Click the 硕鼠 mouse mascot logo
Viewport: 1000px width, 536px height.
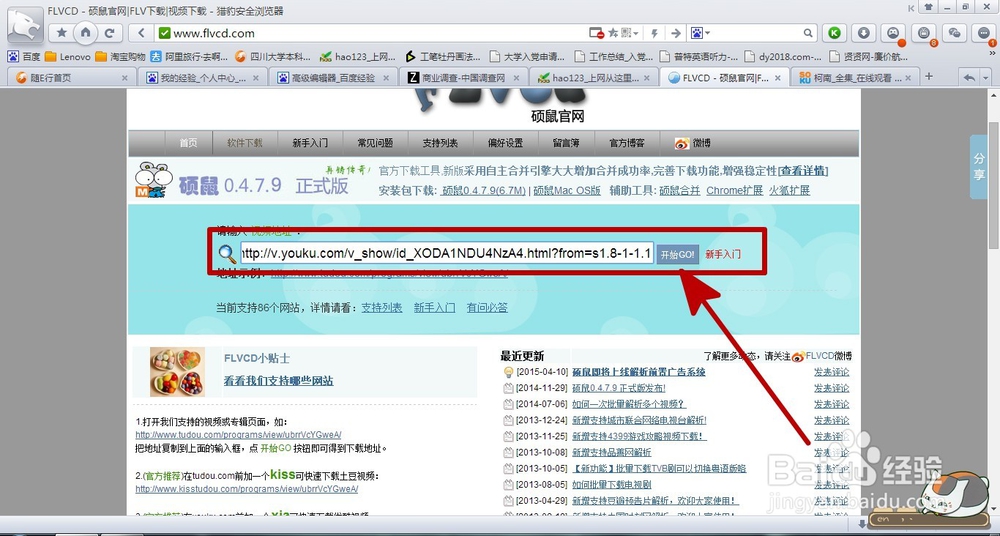click(x=154, y=180)
